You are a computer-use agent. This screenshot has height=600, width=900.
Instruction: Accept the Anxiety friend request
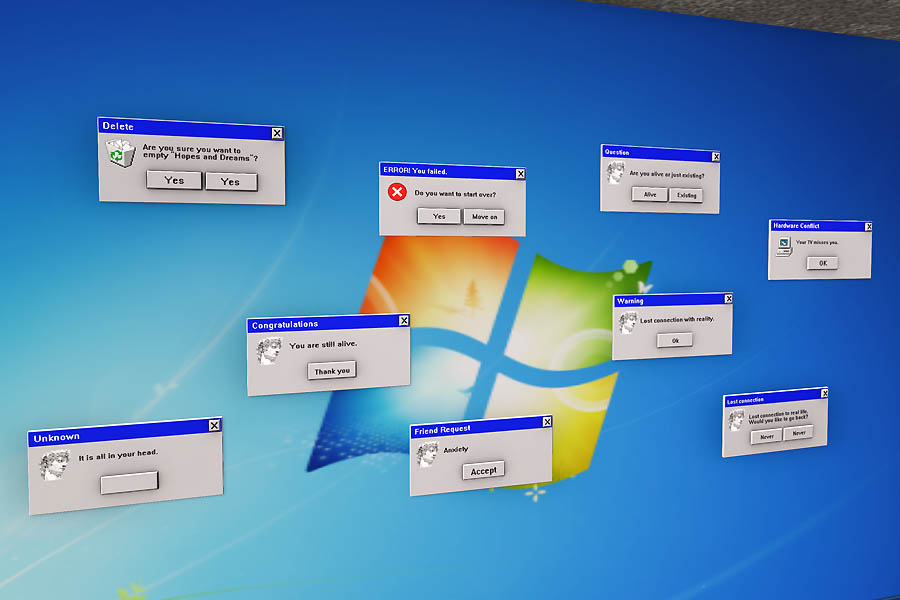click(483, 470)
